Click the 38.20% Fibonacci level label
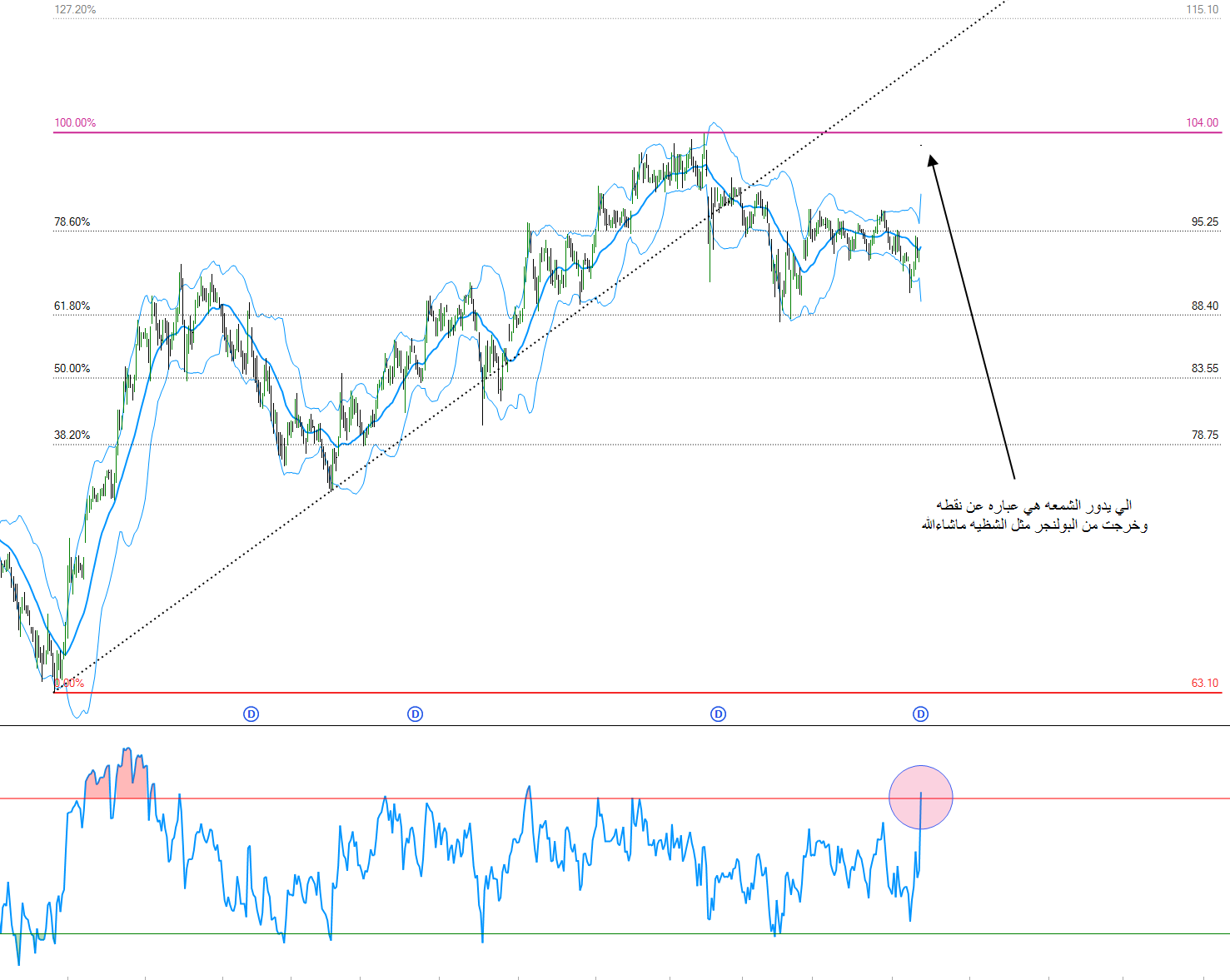The image size is (1230, 980). coord(72,435)
